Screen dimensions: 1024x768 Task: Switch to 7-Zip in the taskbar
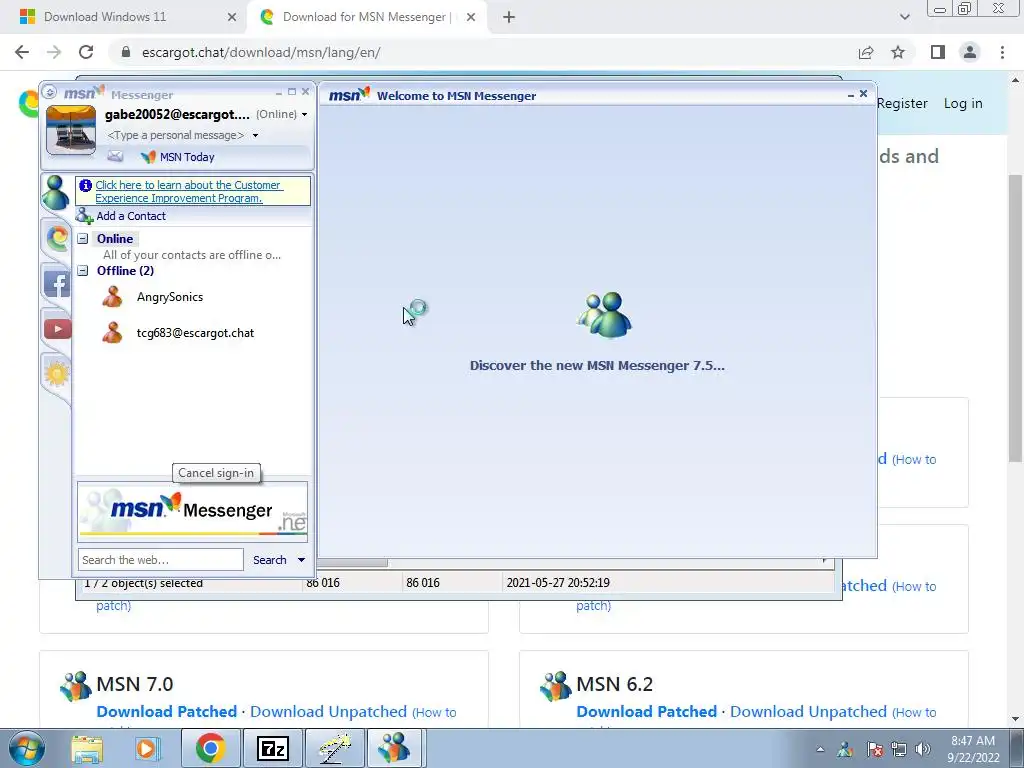(x=272, y=748)
